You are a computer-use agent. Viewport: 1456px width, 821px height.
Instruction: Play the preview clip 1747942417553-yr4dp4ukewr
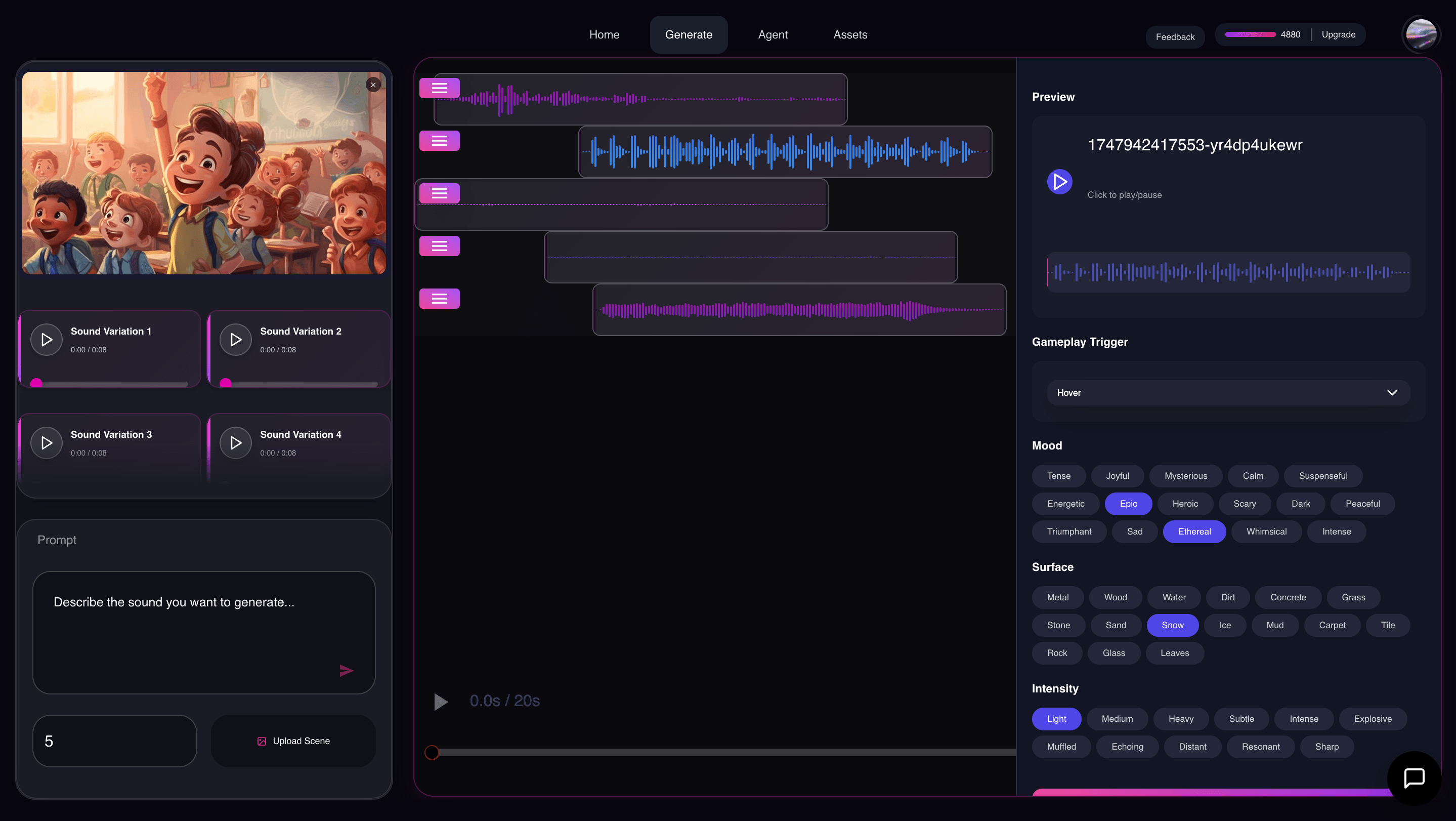click(1059, 182)
